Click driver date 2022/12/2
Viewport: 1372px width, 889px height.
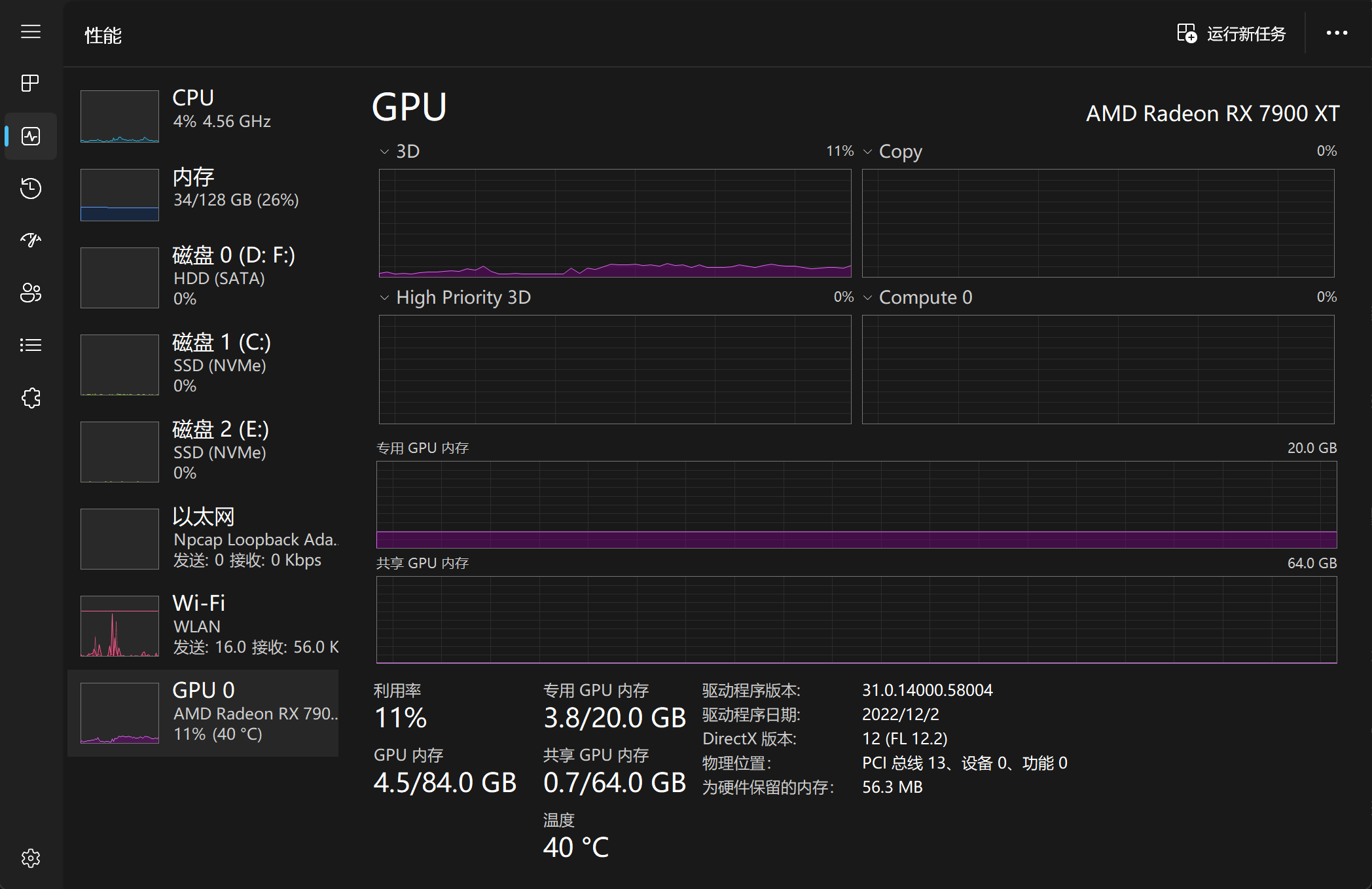901,714
